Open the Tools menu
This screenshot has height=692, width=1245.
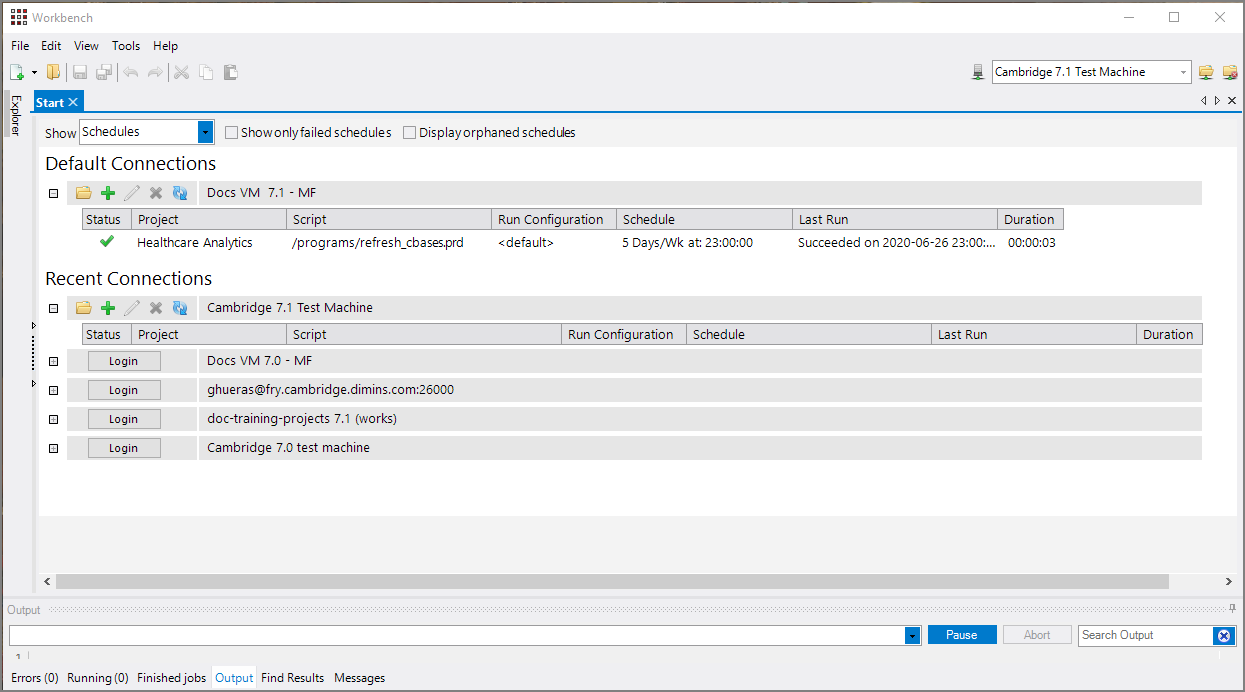pos(126,46)
